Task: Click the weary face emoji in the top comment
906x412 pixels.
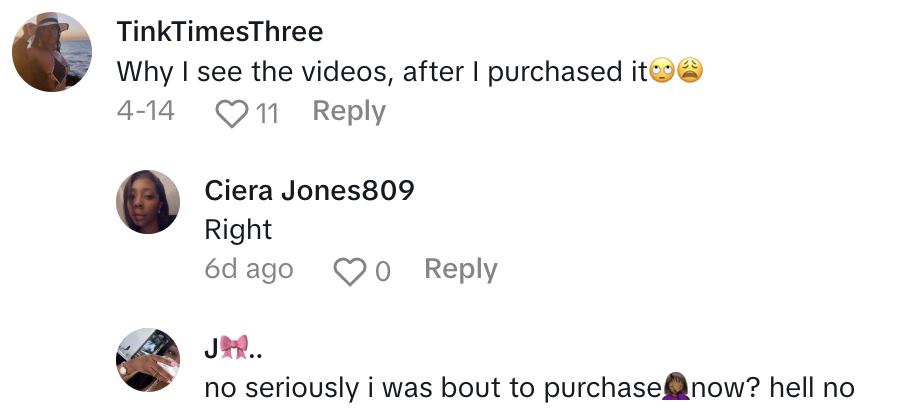Action: [x=688, y=73]
